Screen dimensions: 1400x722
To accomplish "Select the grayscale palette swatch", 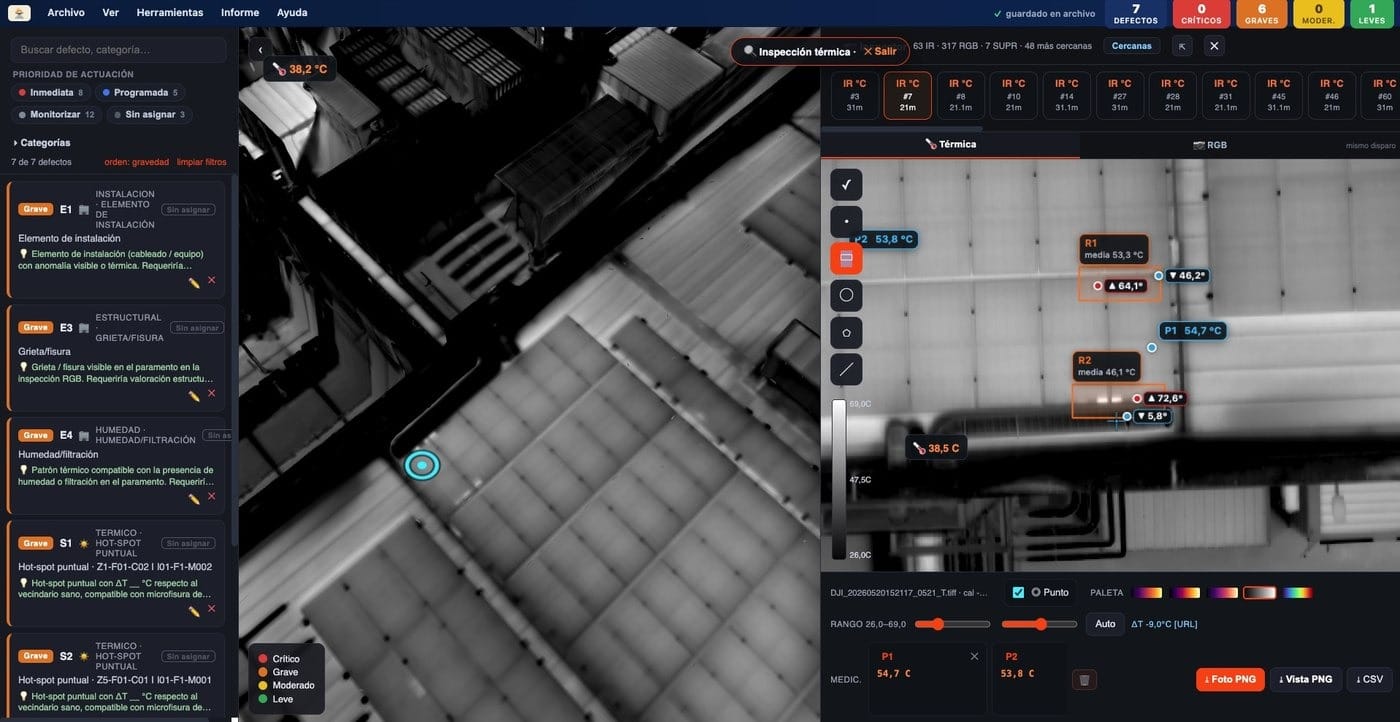I will click(x=1260, y=593).
